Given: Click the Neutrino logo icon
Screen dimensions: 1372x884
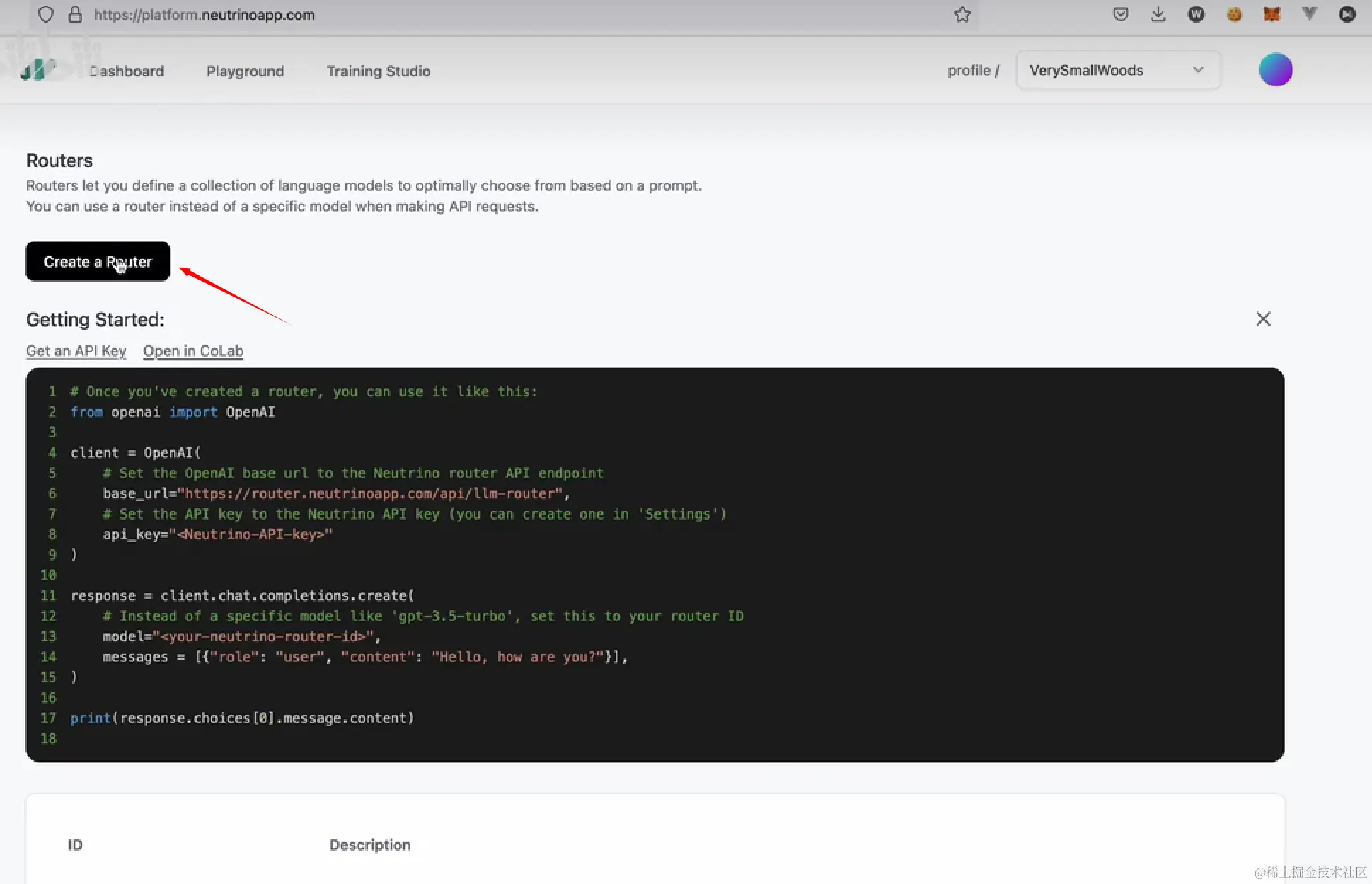Looking at the screenshot, I should [37, 69].
